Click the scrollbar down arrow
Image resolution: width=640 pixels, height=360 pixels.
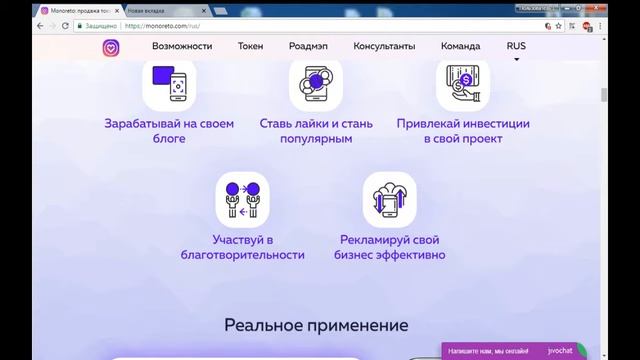point(604,356)
